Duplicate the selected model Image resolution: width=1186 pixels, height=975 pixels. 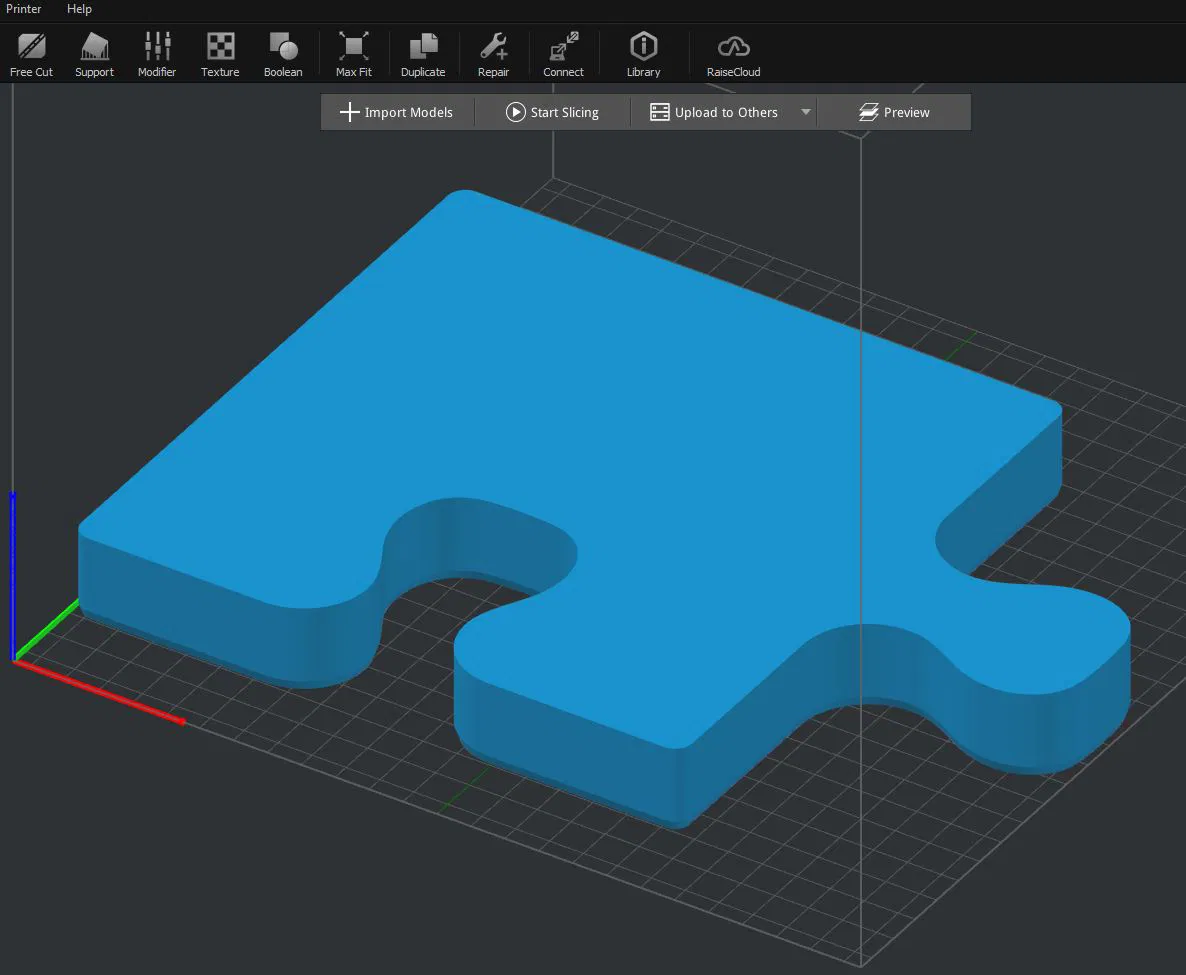point(423,54)
